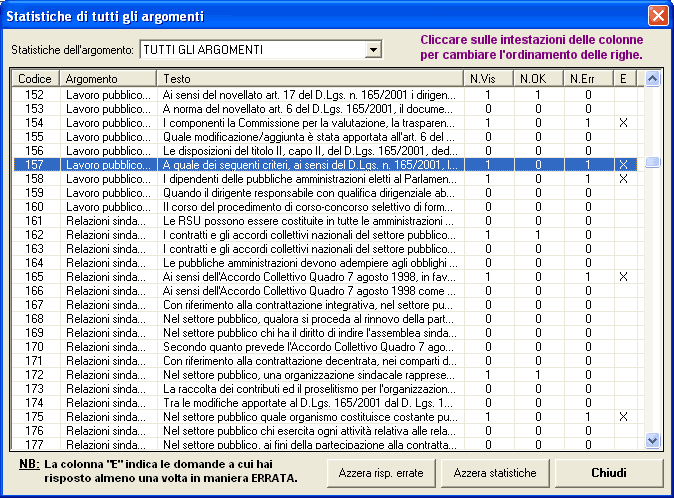Close the statistics dialog with the red X

tap(657, 16)
